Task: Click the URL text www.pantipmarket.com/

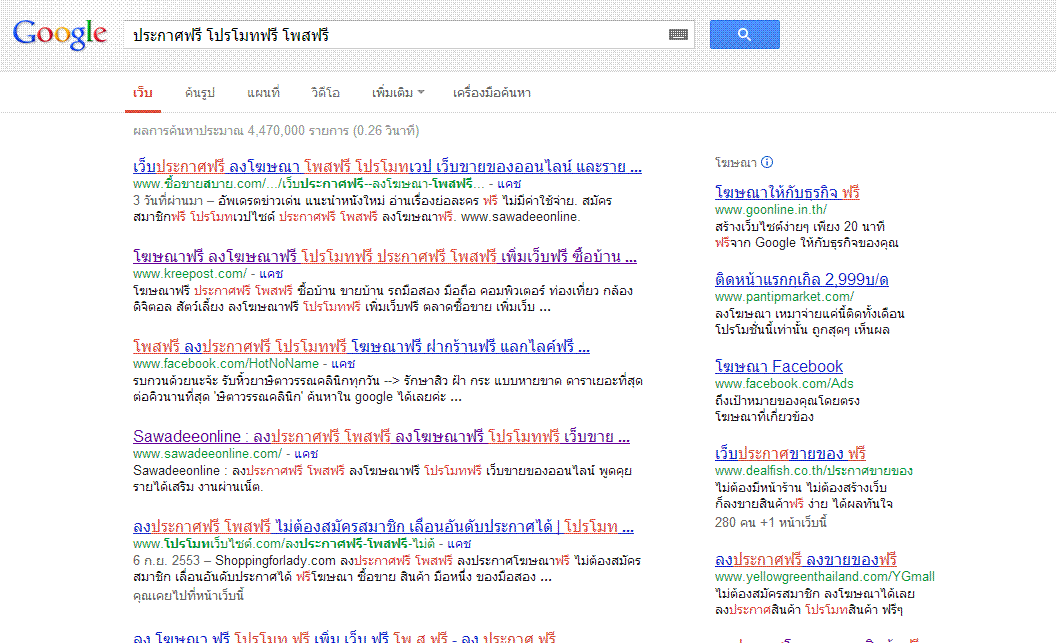Action: click(784, 297)
